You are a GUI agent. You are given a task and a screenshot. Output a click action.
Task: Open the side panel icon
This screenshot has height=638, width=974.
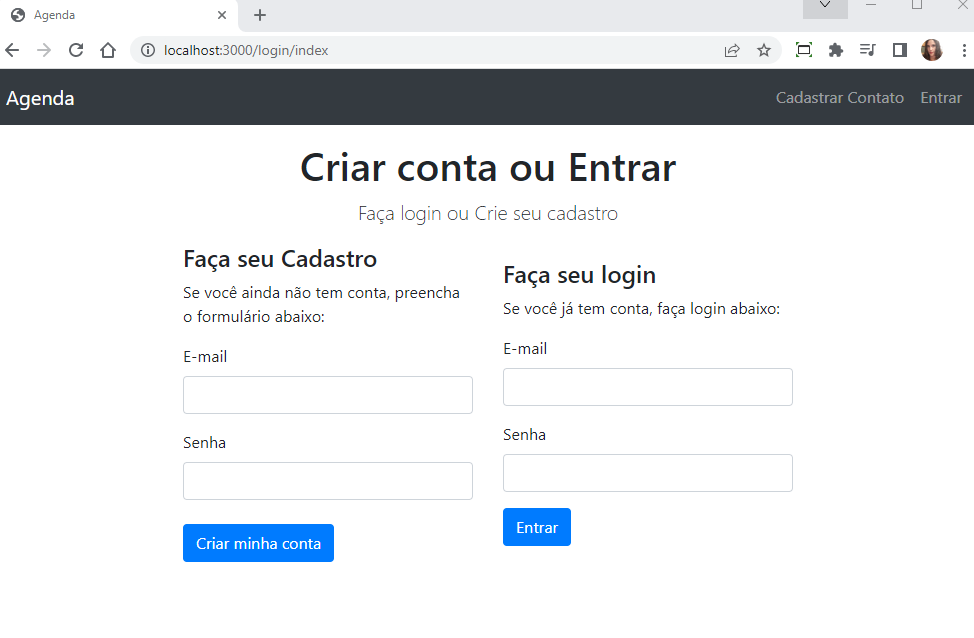click(x=899, y=49)
